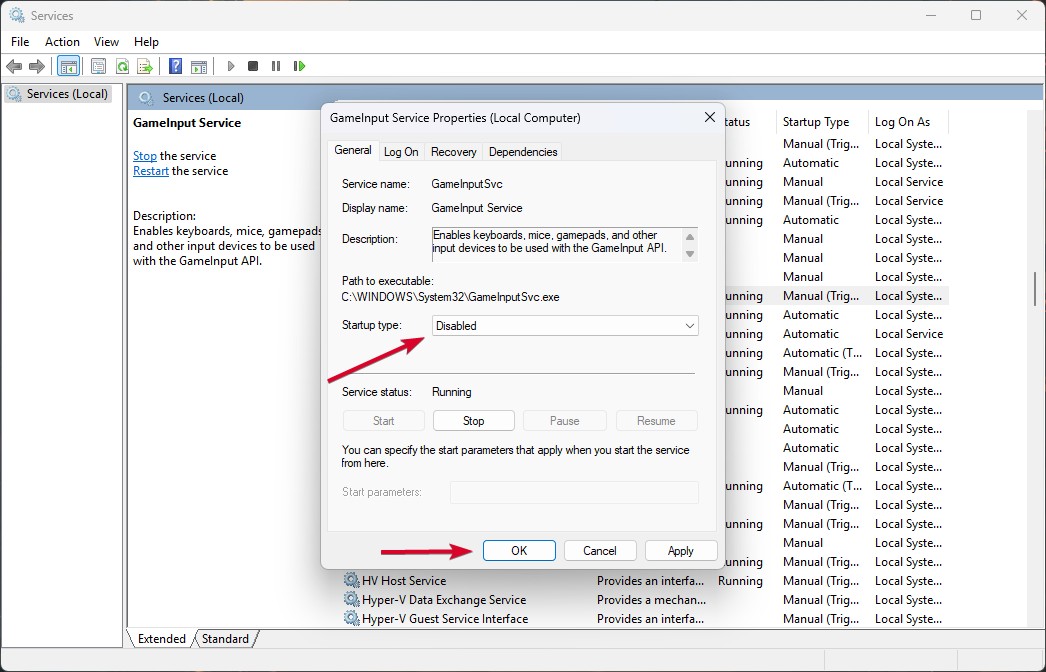Pause the service with the toolbar pause icon

click(276, 66)
